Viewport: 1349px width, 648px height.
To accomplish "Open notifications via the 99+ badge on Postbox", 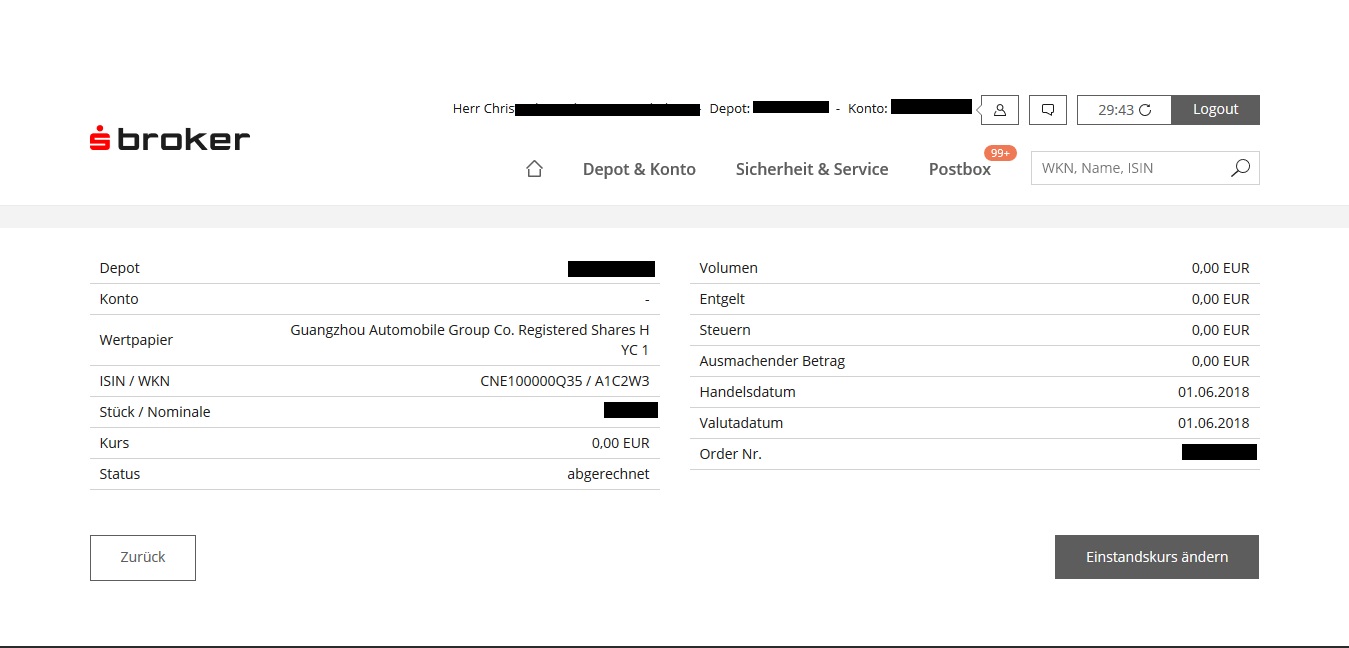I will coord(1000,152).
